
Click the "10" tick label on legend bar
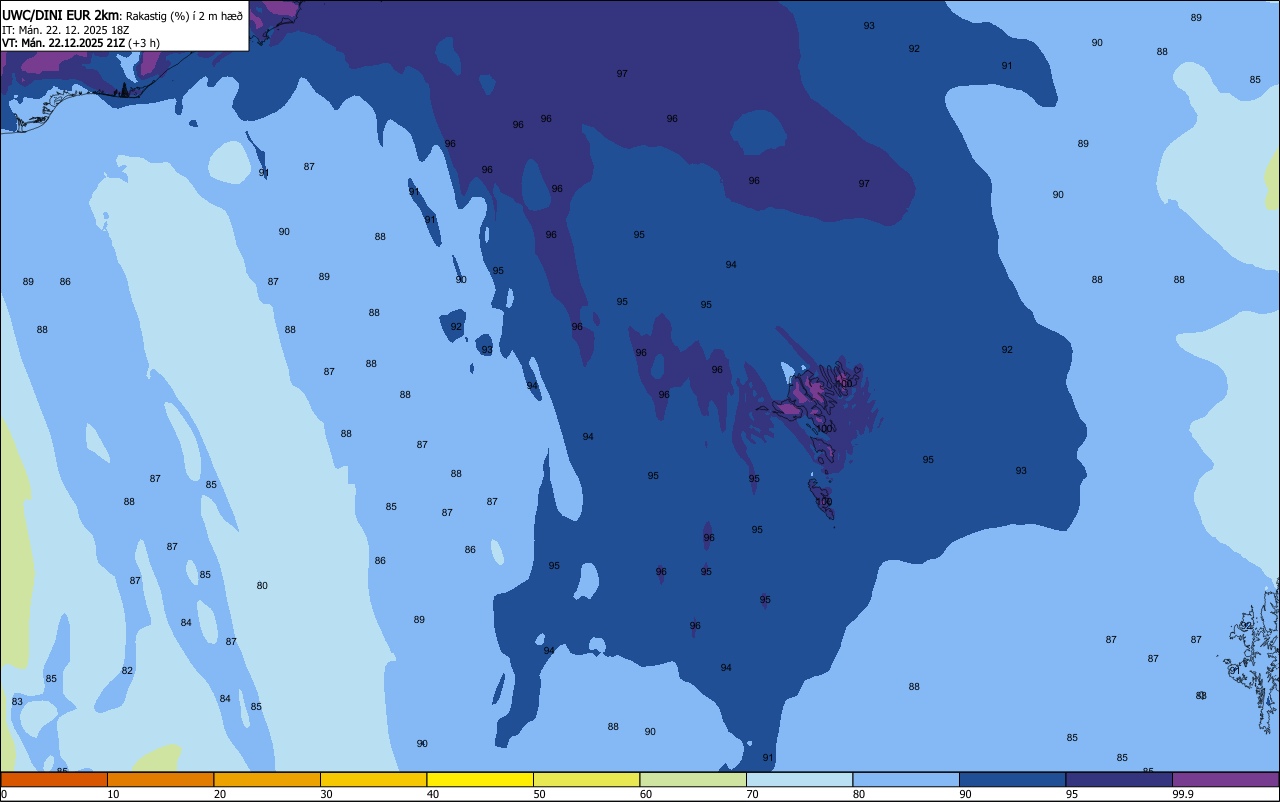pyautogui.click(x=113, y=794)
